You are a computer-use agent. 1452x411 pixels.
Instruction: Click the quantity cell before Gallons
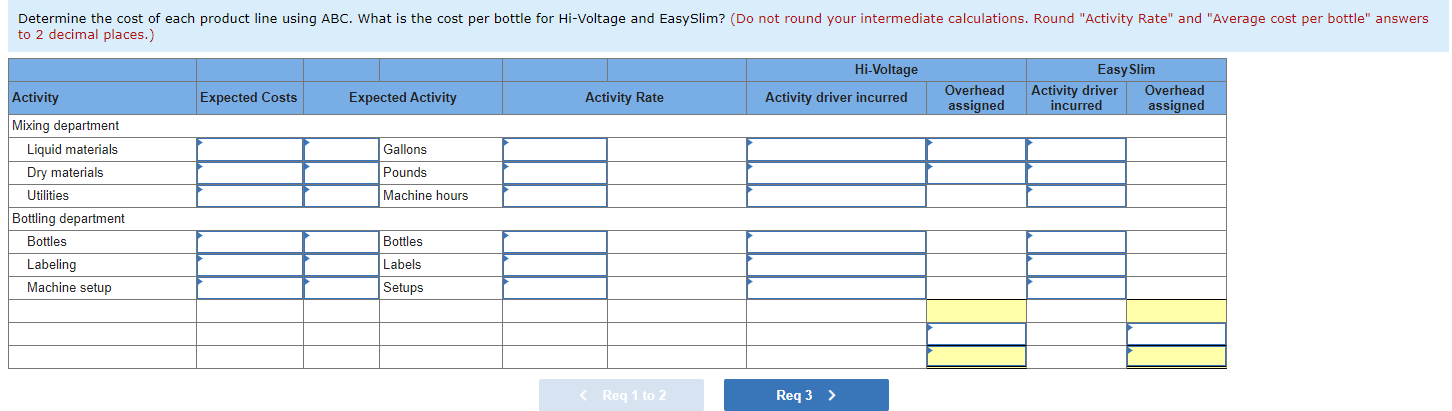(x=341, y=149)
